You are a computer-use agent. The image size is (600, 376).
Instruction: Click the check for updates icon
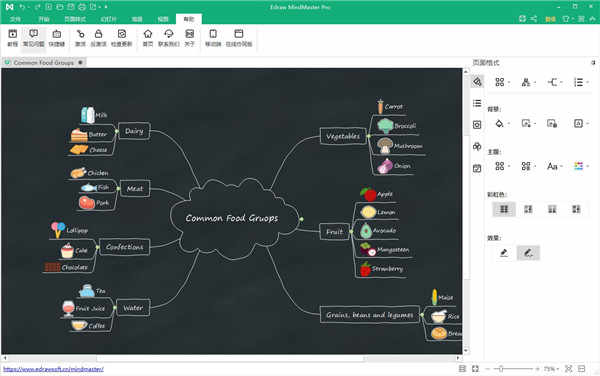click(x=122, y=38)
